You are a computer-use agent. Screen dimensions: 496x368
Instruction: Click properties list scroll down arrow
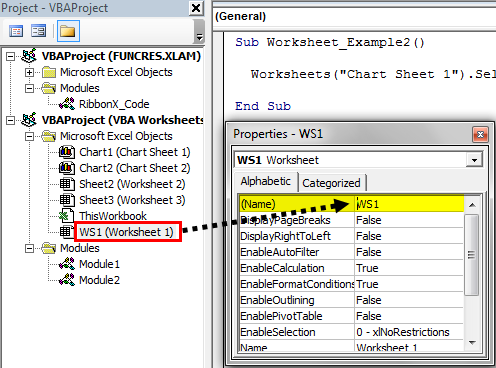tap(472, 343)
